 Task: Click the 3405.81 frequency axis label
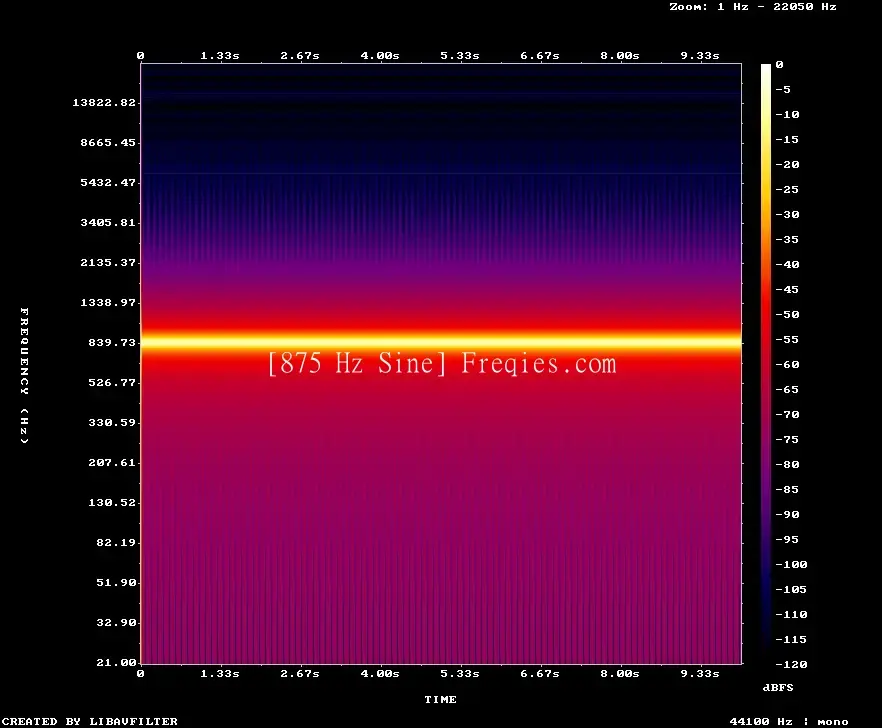[x=108, y=222]
